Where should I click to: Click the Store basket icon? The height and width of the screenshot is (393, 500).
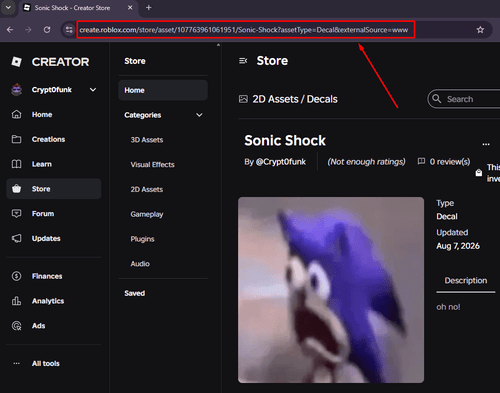coord(16,189)
